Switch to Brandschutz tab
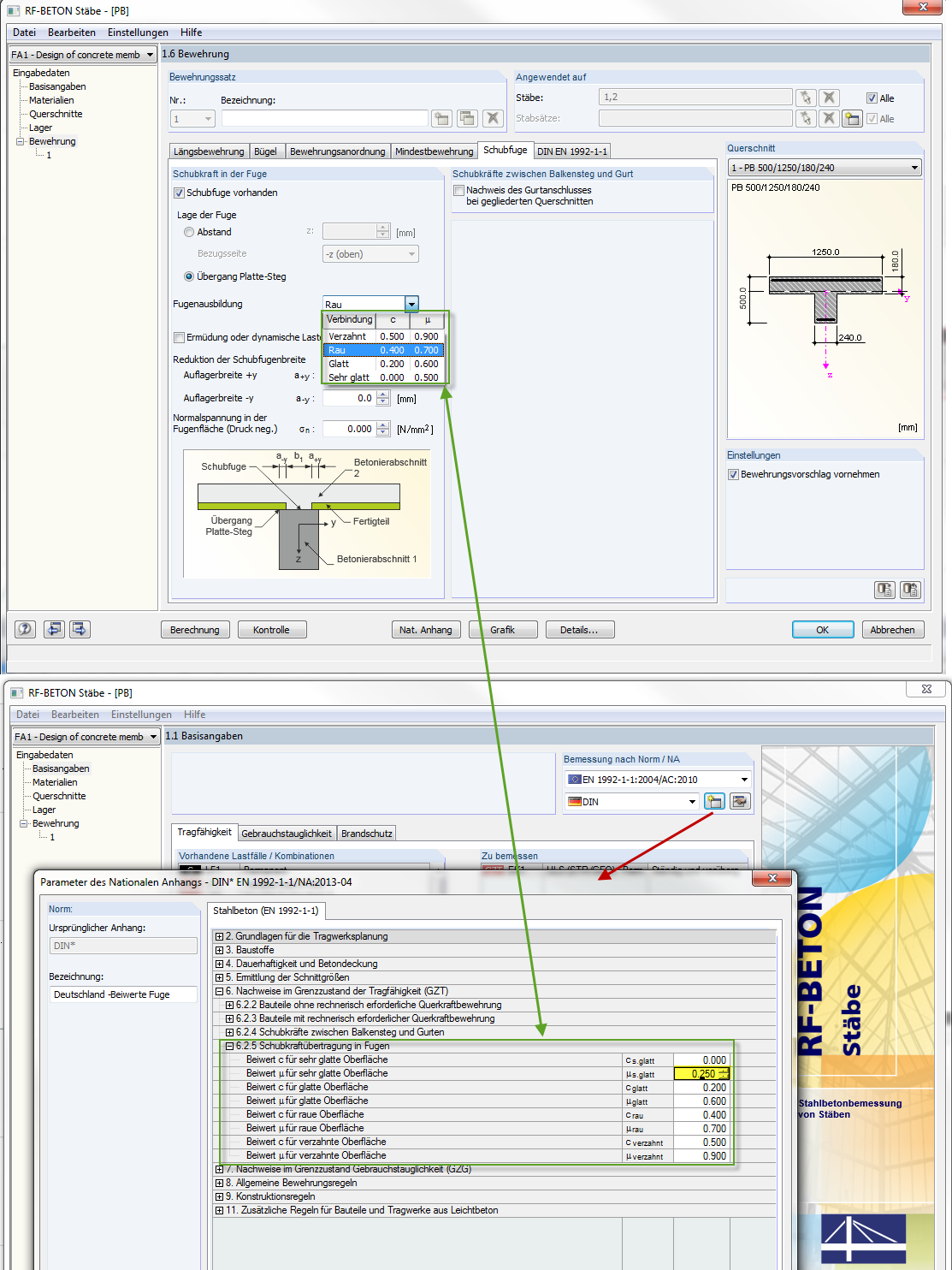Viewport: 952px width, 1270px height. (367, 834)
